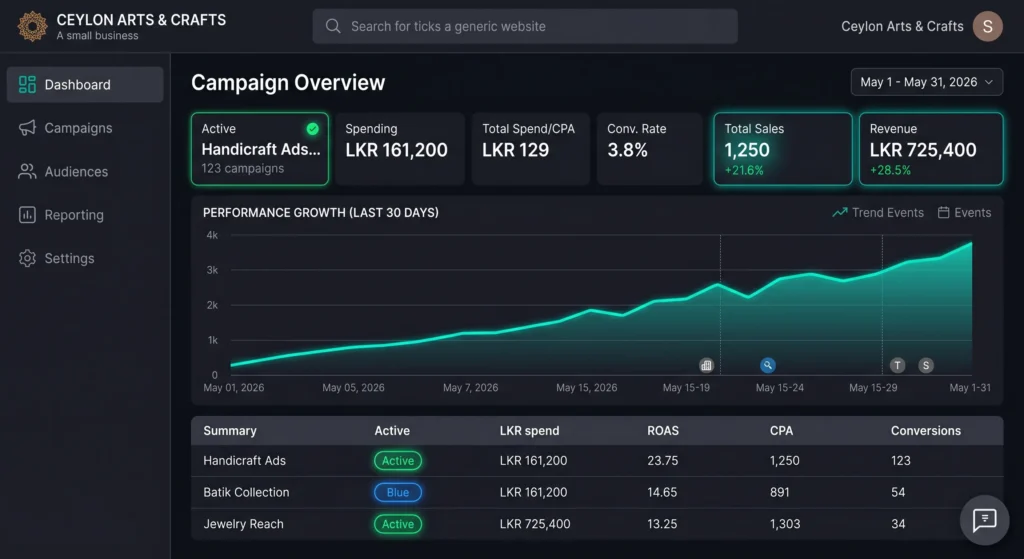This screenshot has width=1024, height=559.
Task: Click the Settings gear icon
Action: click(x=27, y=259)
